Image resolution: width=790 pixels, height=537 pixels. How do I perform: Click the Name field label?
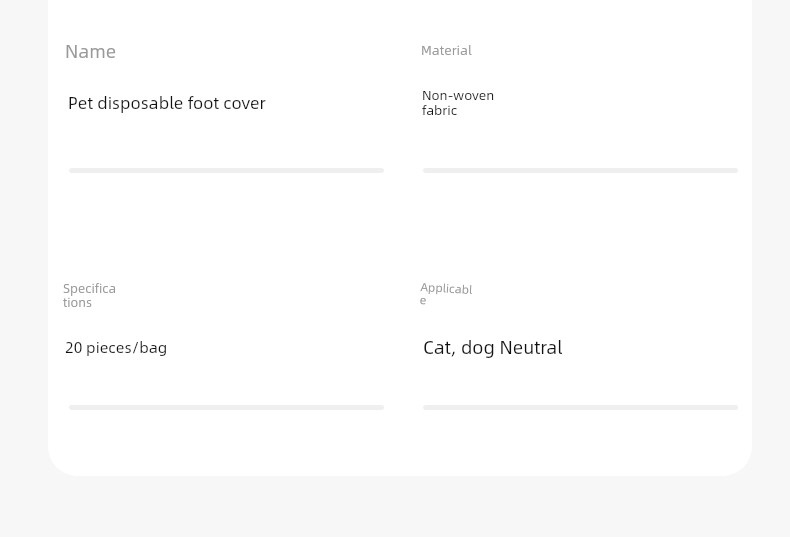pyautogui.click(x=90, y=51)
